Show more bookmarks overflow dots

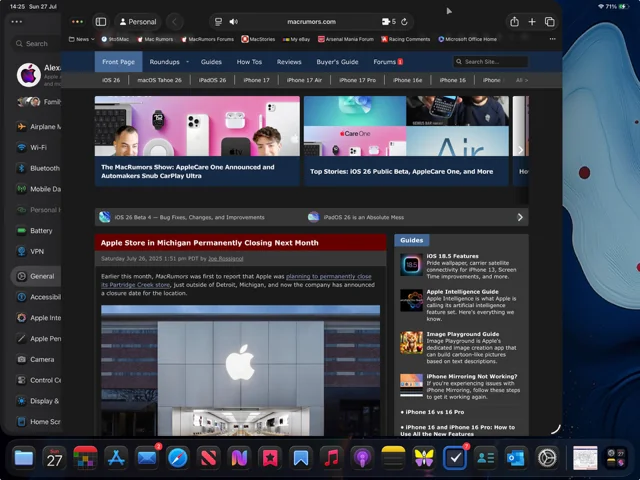pos(552,39)
